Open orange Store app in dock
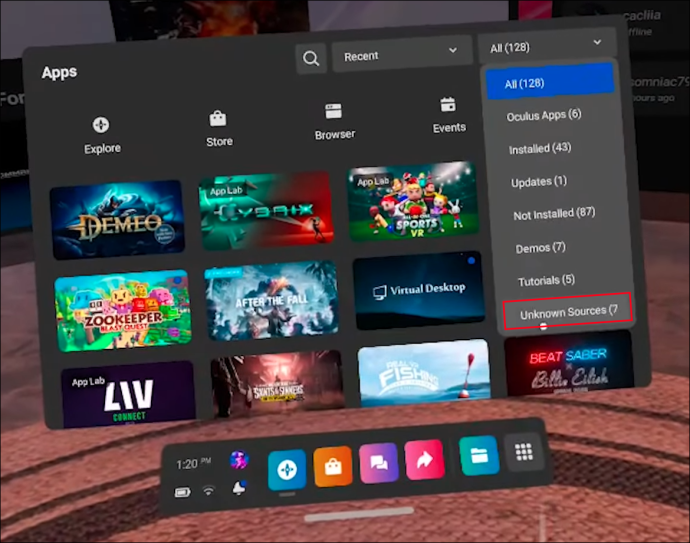 click(x=333, y=466)
